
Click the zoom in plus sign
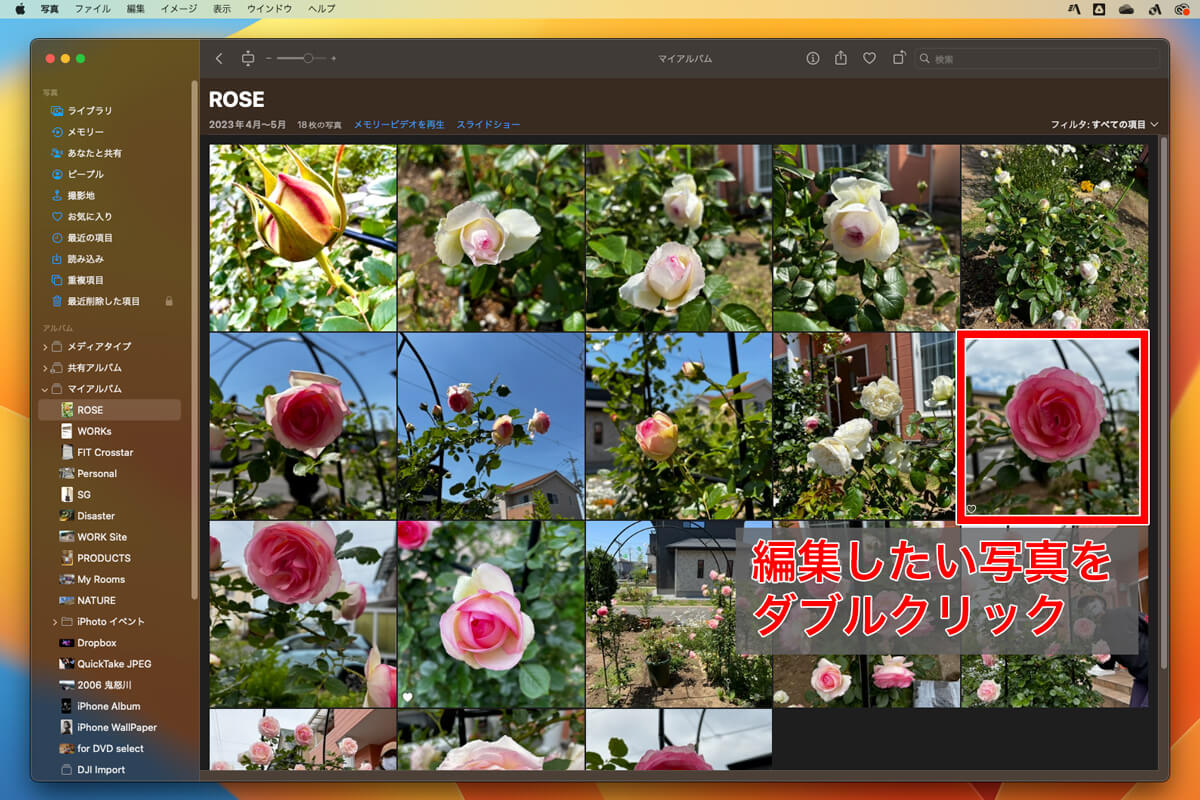coord(333,59)
